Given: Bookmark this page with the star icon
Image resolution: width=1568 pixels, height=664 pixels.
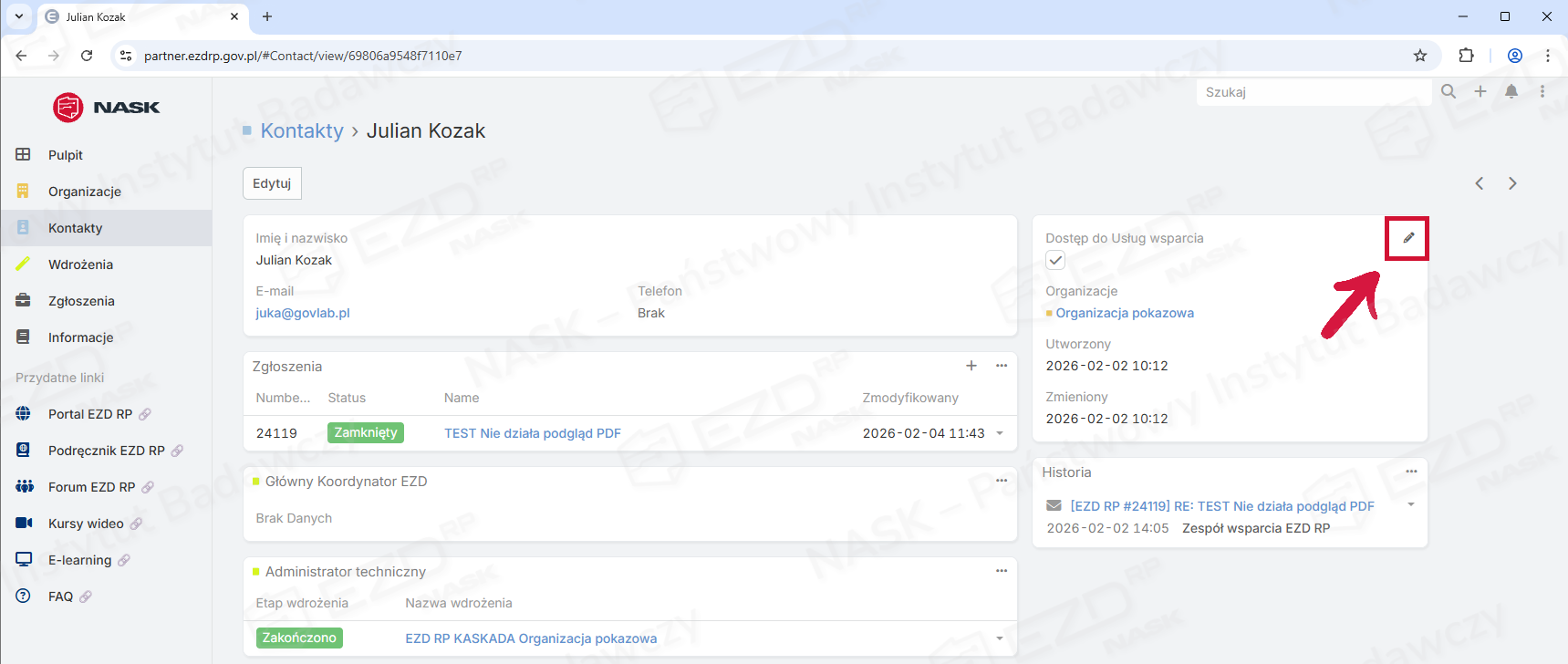Looking at the screenshot, I should (1420, 56).
